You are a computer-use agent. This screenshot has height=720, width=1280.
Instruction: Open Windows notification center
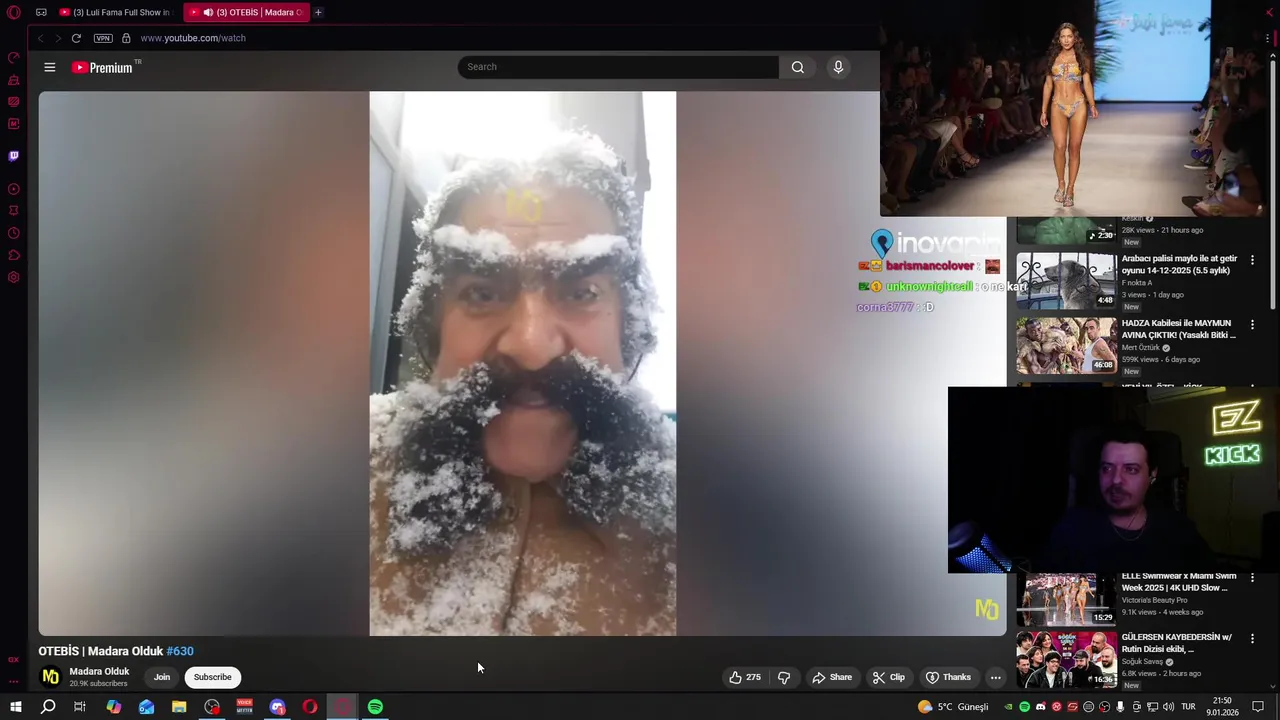tap(1258, 707)
